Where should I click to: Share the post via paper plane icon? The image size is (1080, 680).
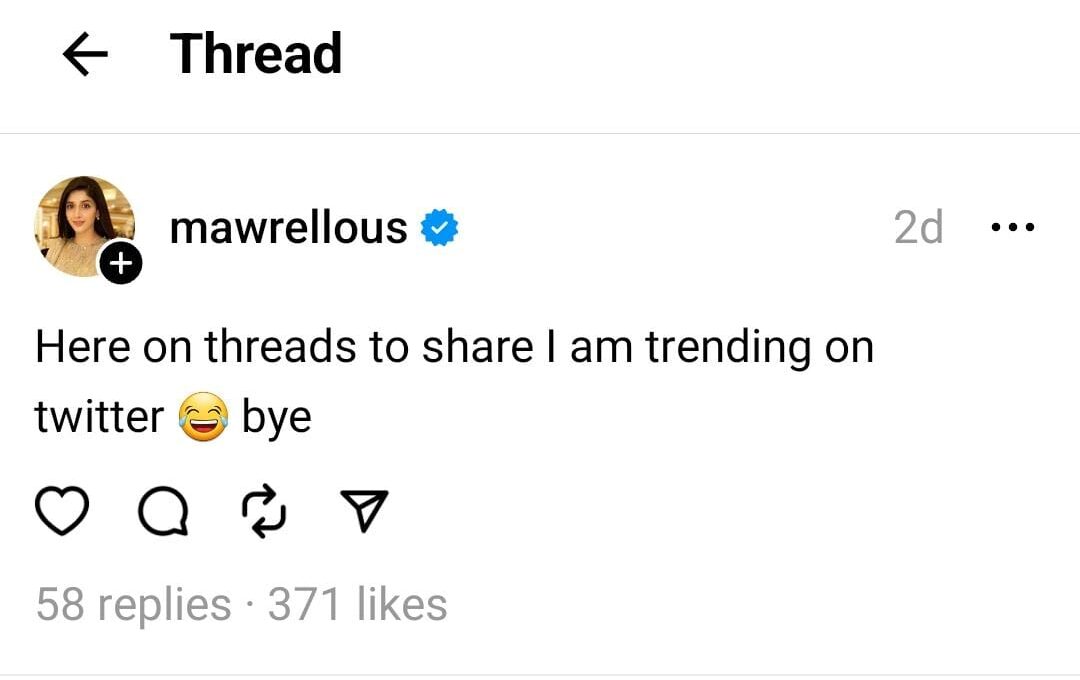tap(366, 514)
